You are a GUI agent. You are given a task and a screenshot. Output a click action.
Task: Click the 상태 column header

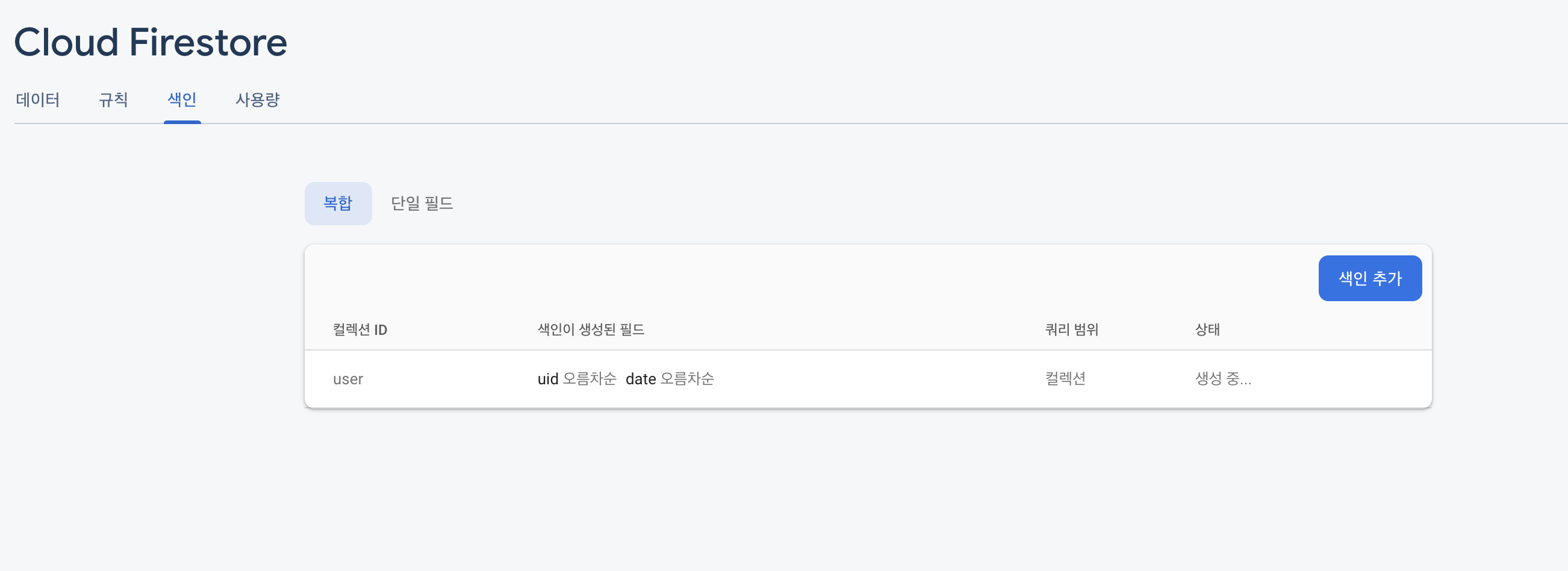pos(1207,330)
